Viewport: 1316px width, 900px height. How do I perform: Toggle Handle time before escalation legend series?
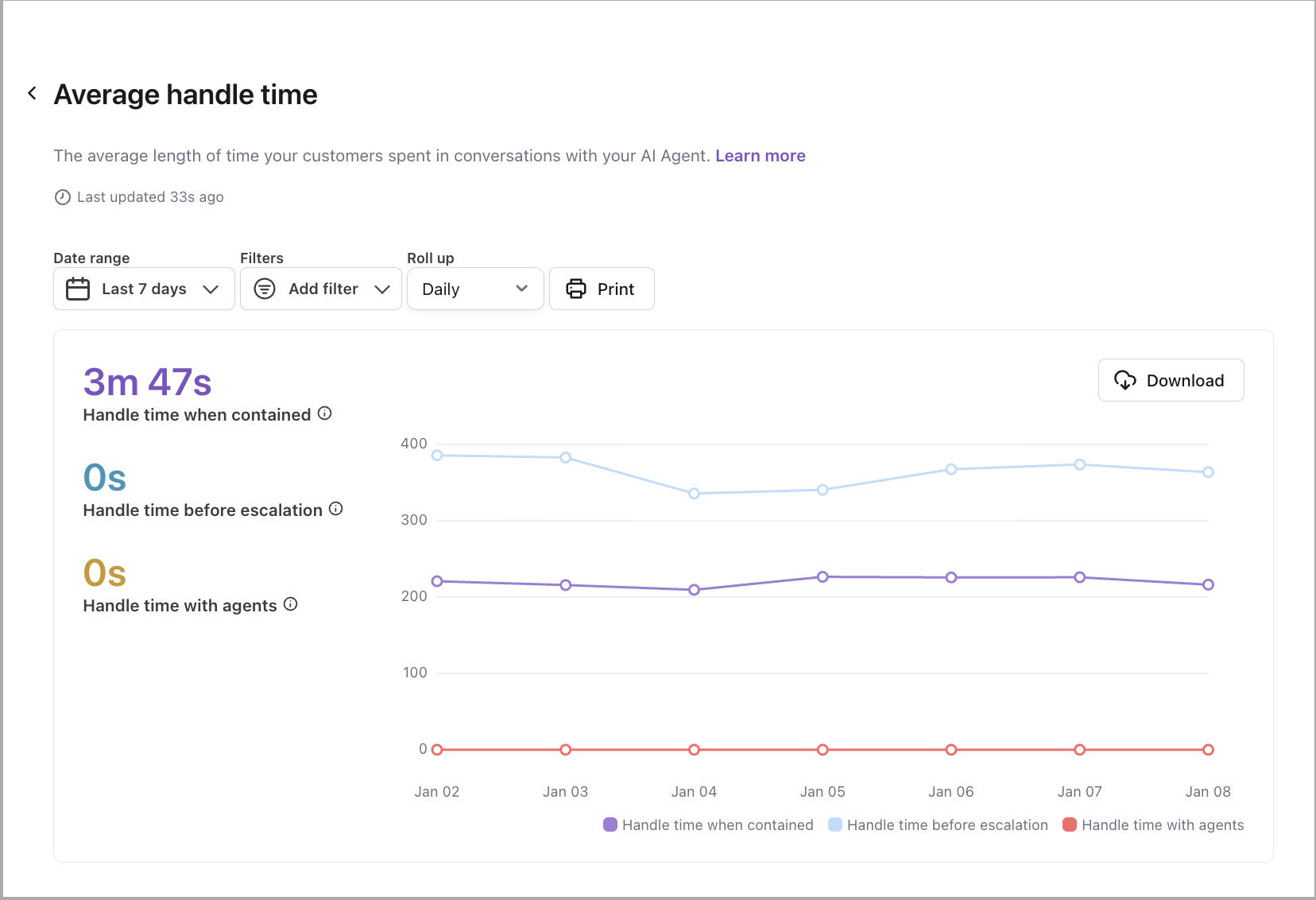pyautogui.click(x=938, y=824)
